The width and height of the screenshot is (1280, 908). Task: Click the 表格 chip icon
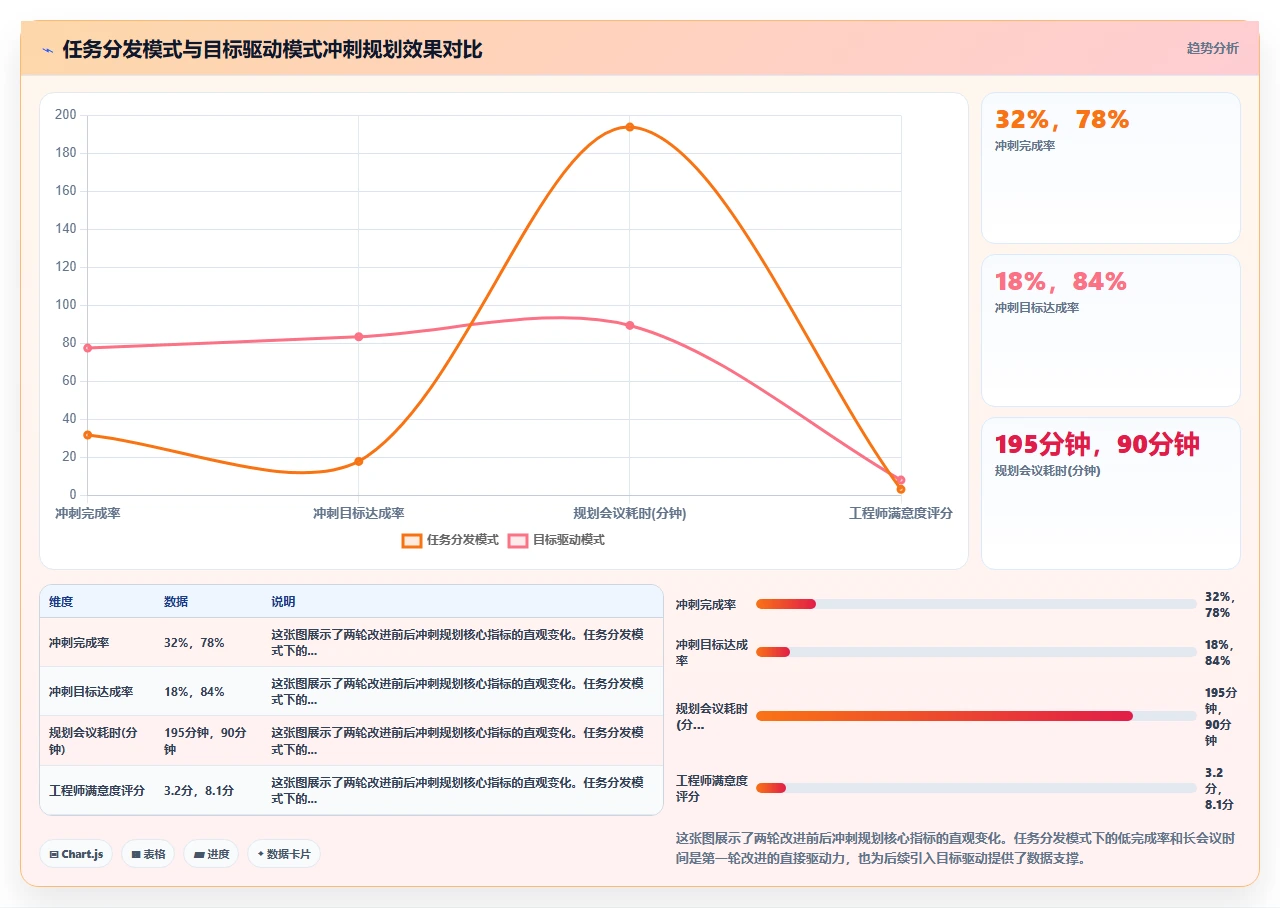(x=135, y=854)
